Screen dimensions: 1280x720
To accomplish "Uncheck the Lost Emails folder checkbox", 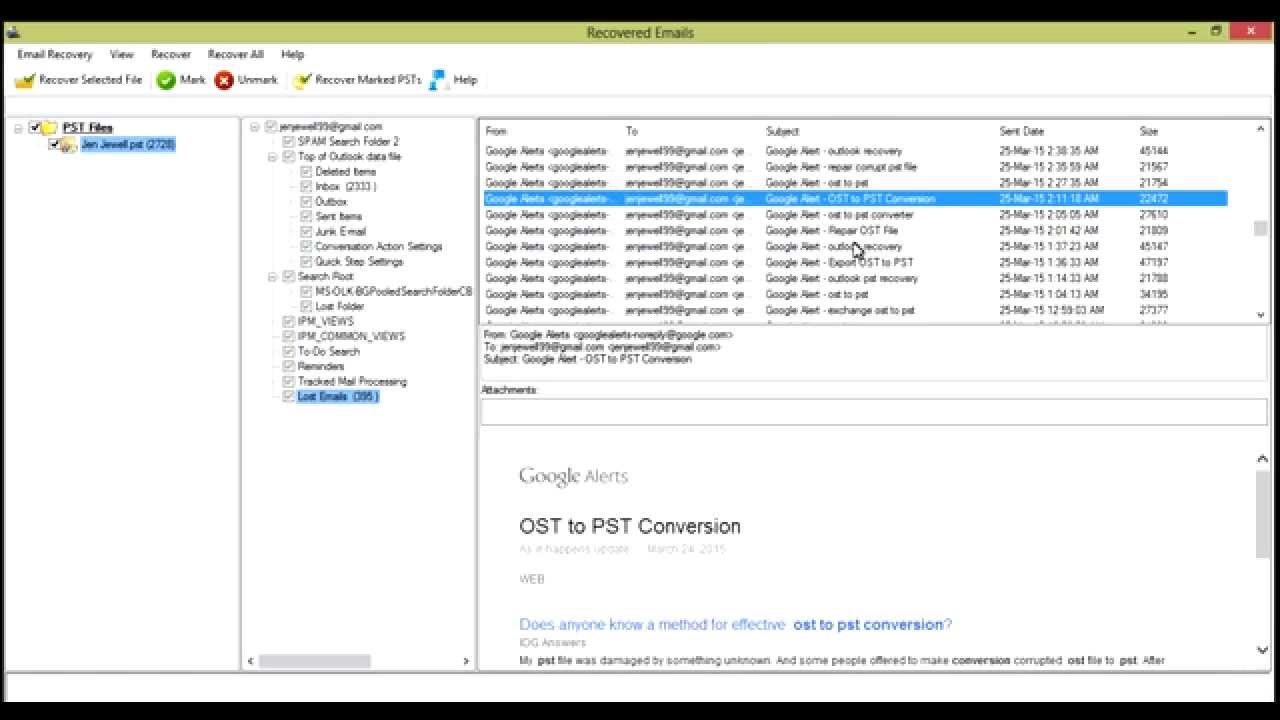I will click(x=288, y=397).
